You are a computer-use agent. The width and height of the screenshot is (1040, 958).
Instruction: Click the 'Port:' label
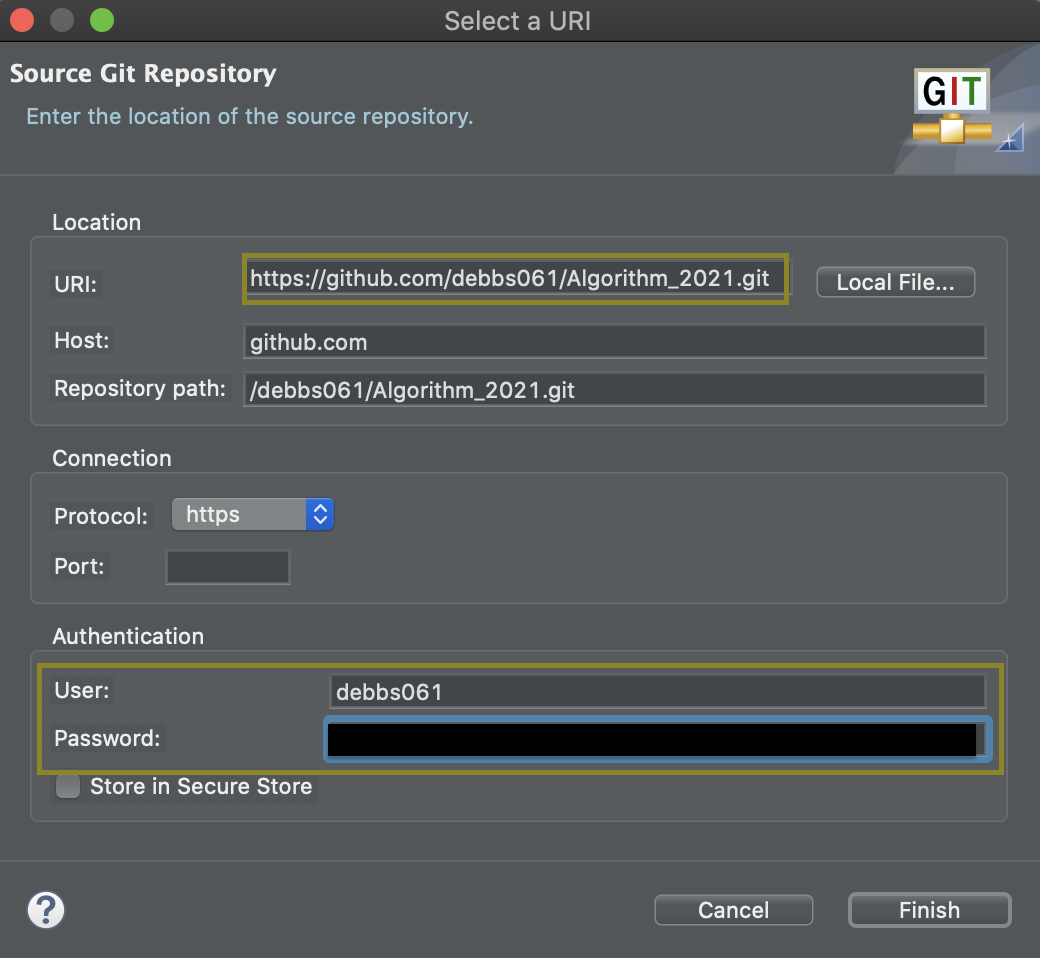80,567
